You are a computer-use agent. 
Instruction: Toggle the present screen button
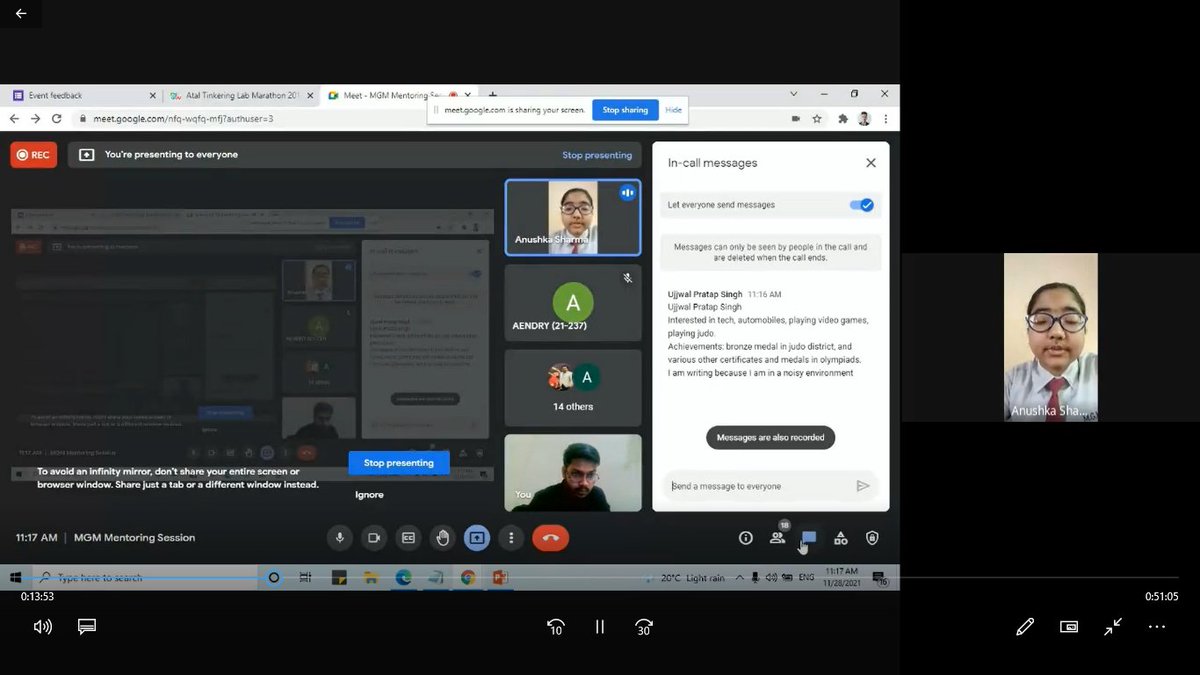[476, 537]
